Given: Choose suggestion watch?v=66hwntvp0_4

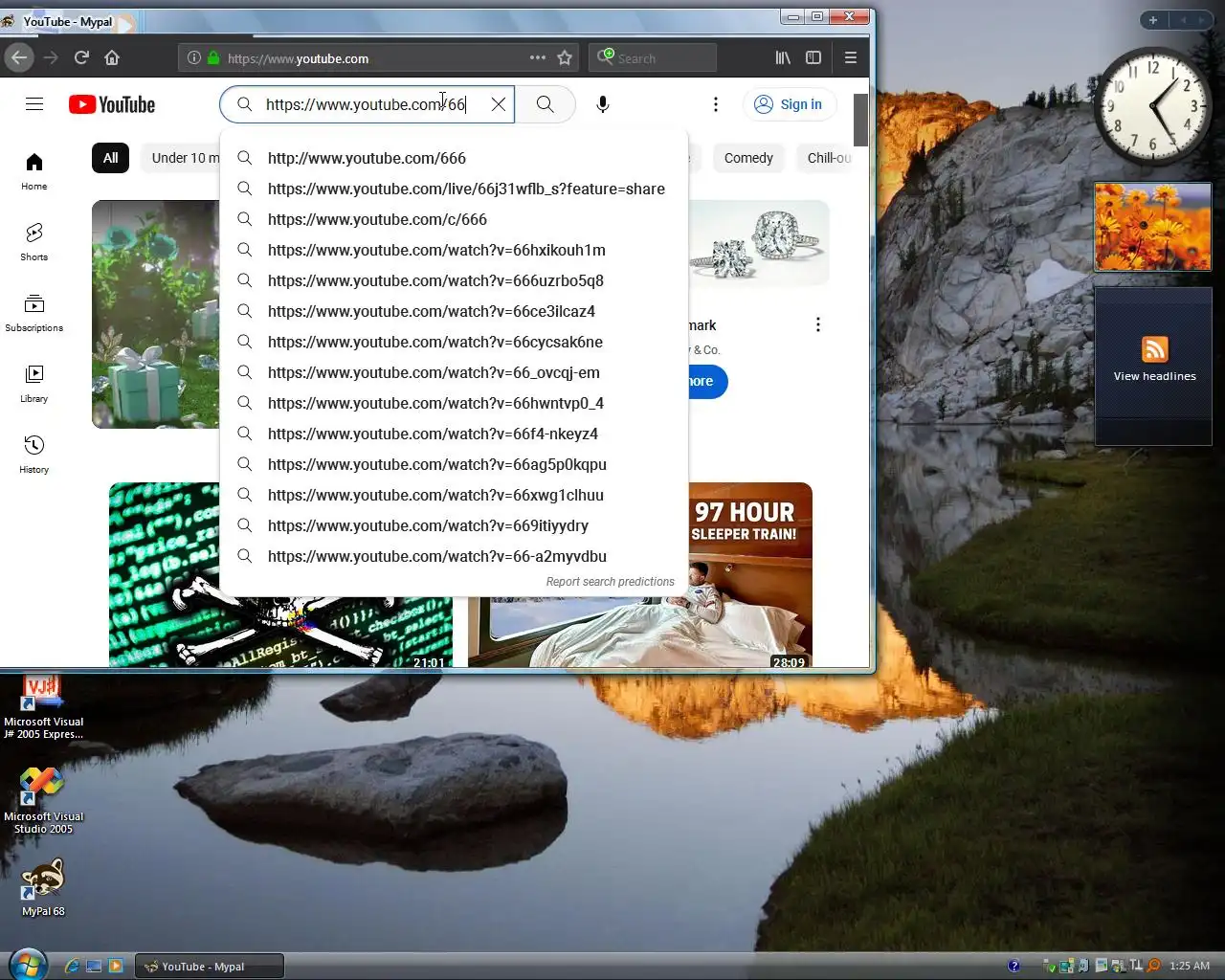Looking at the screenshot, I should (454, 403).
